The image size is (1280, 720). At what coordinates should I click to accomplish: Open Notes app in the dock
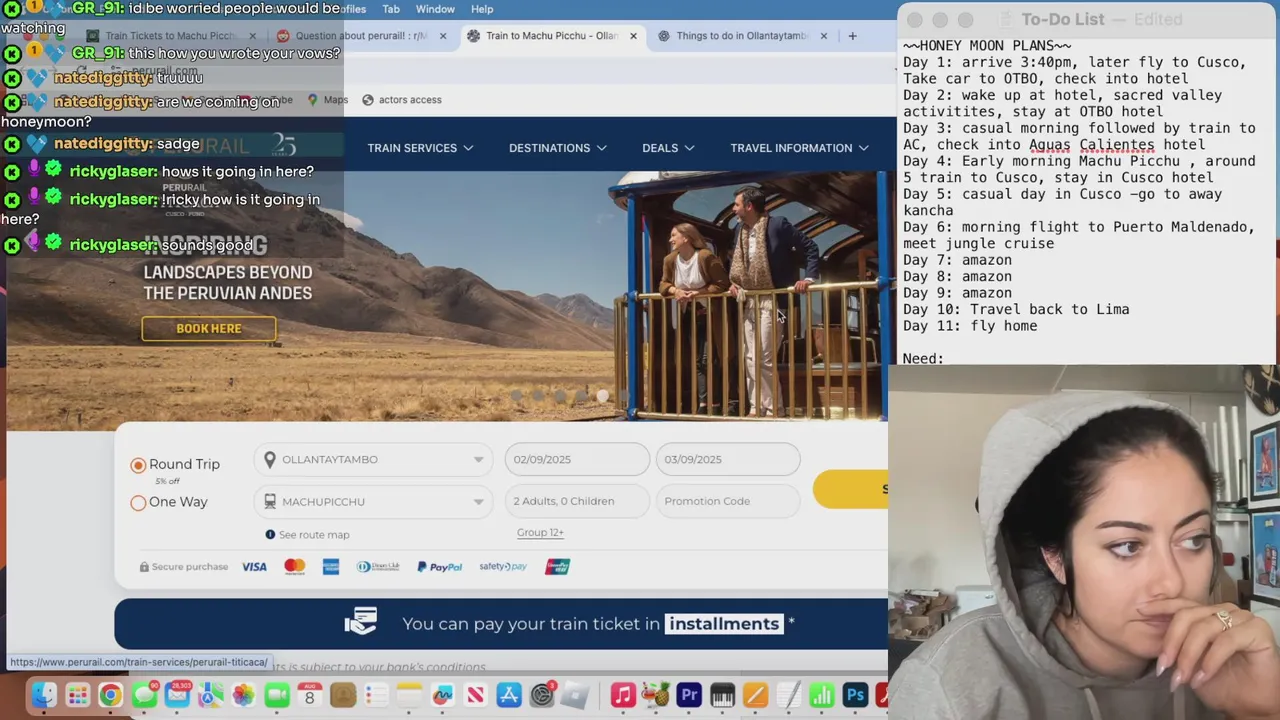point(409,695)
